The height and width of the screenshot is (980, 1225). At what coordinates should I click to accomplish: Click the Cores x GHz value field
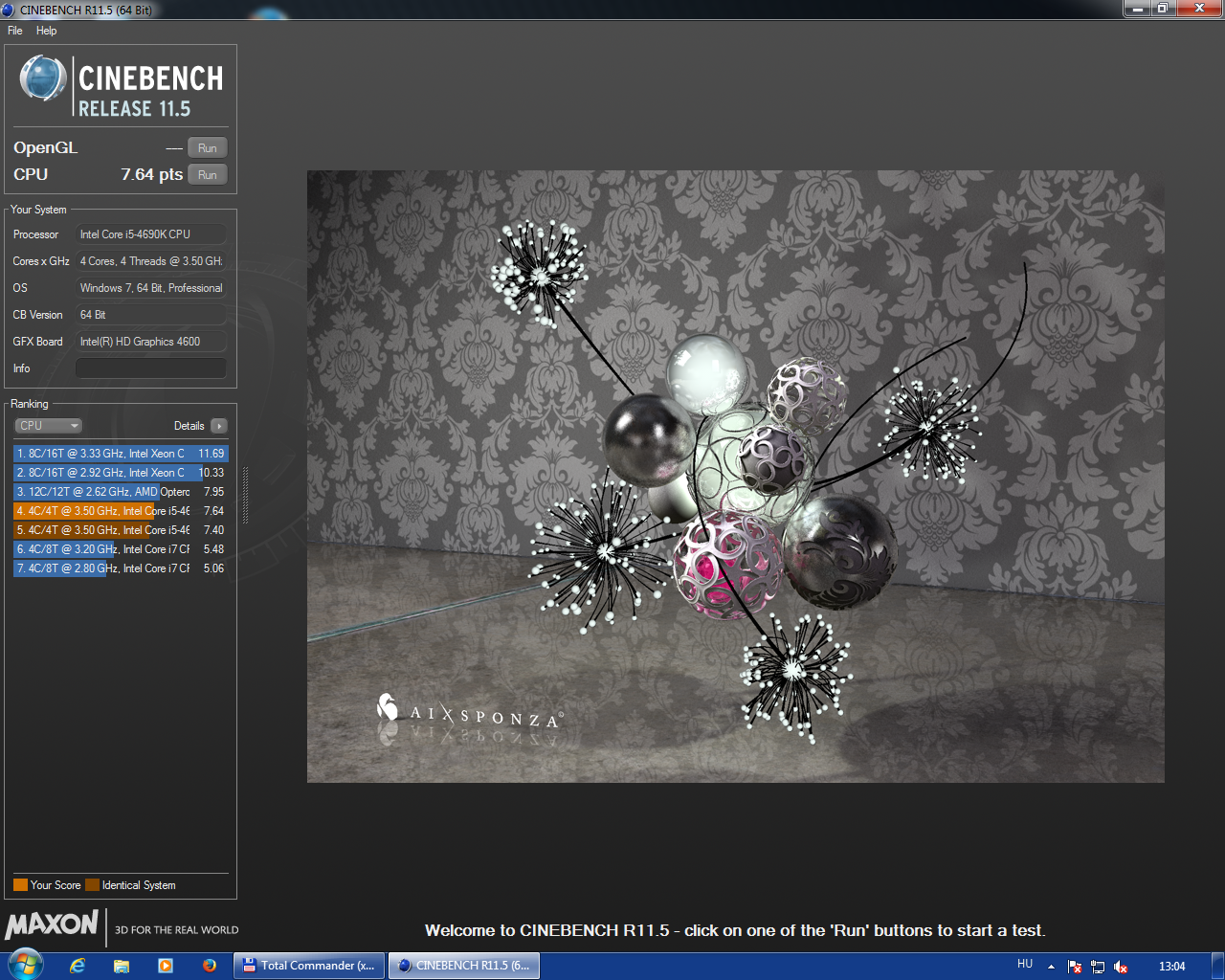[151, 261]
